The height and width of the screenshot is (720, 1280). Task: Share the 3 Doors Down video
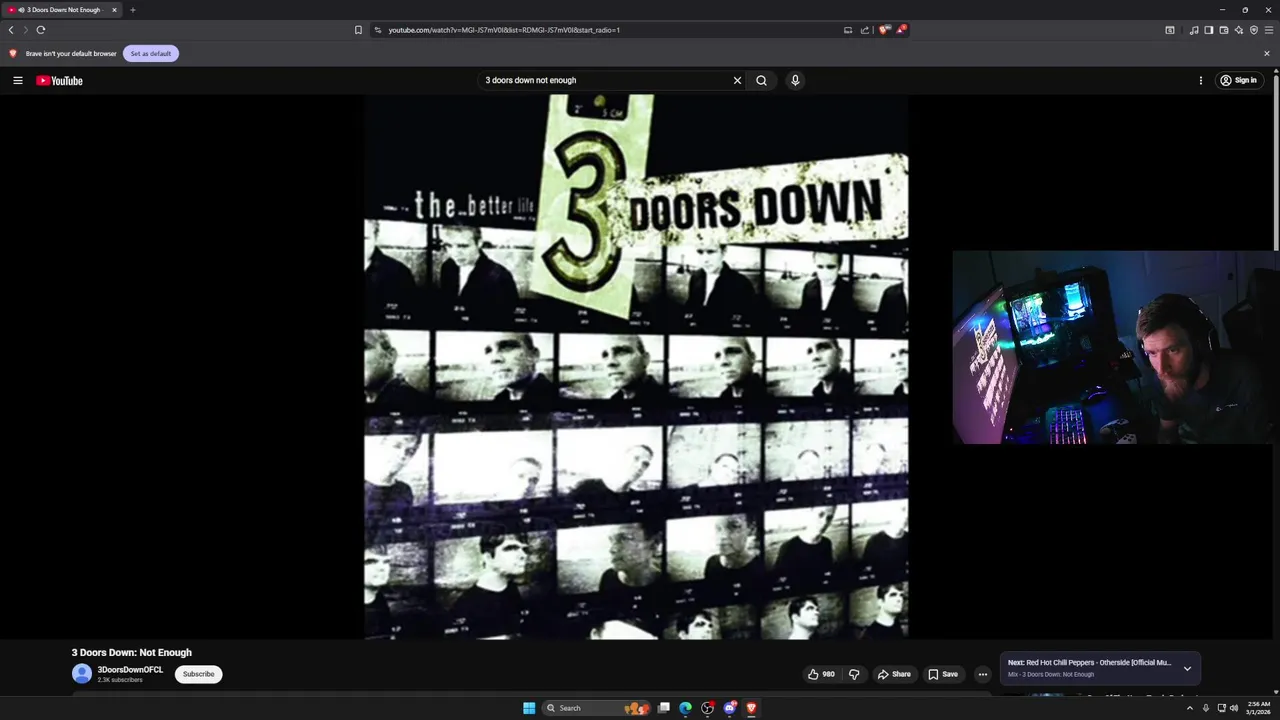(x=894, y=674)
